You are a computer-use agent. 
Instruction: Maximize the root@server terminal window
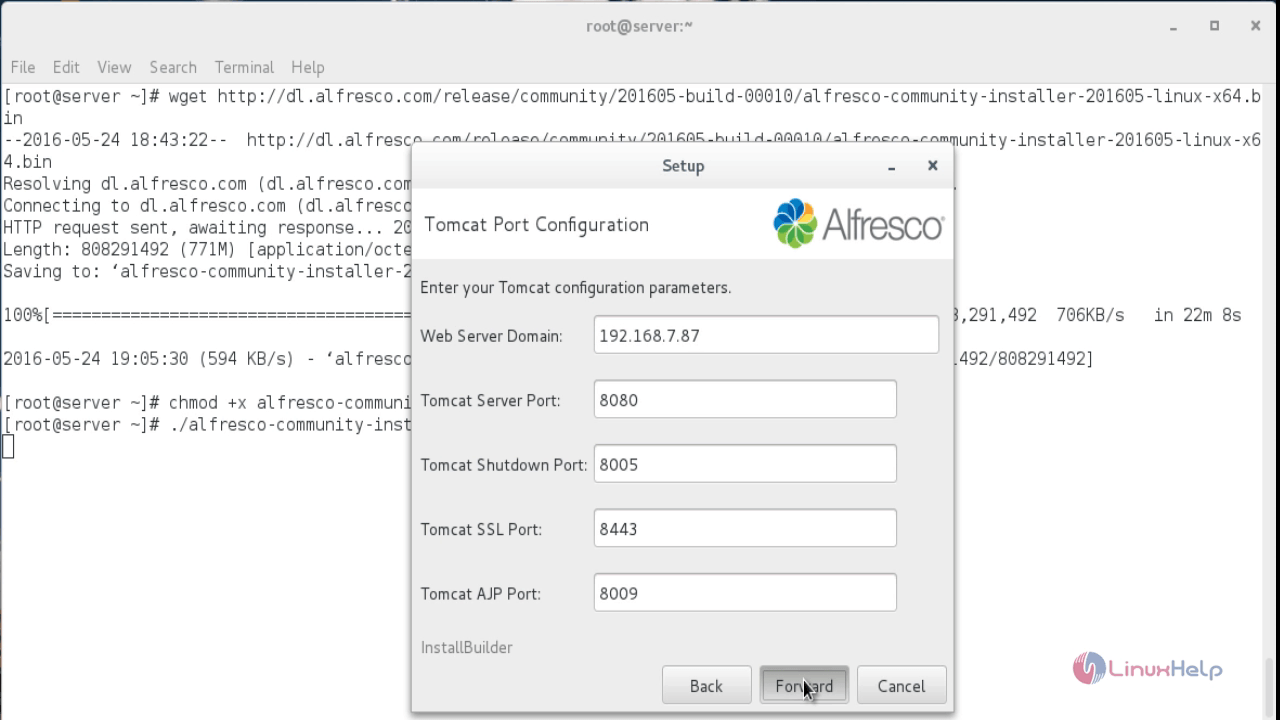click(x=1214, y=26)
